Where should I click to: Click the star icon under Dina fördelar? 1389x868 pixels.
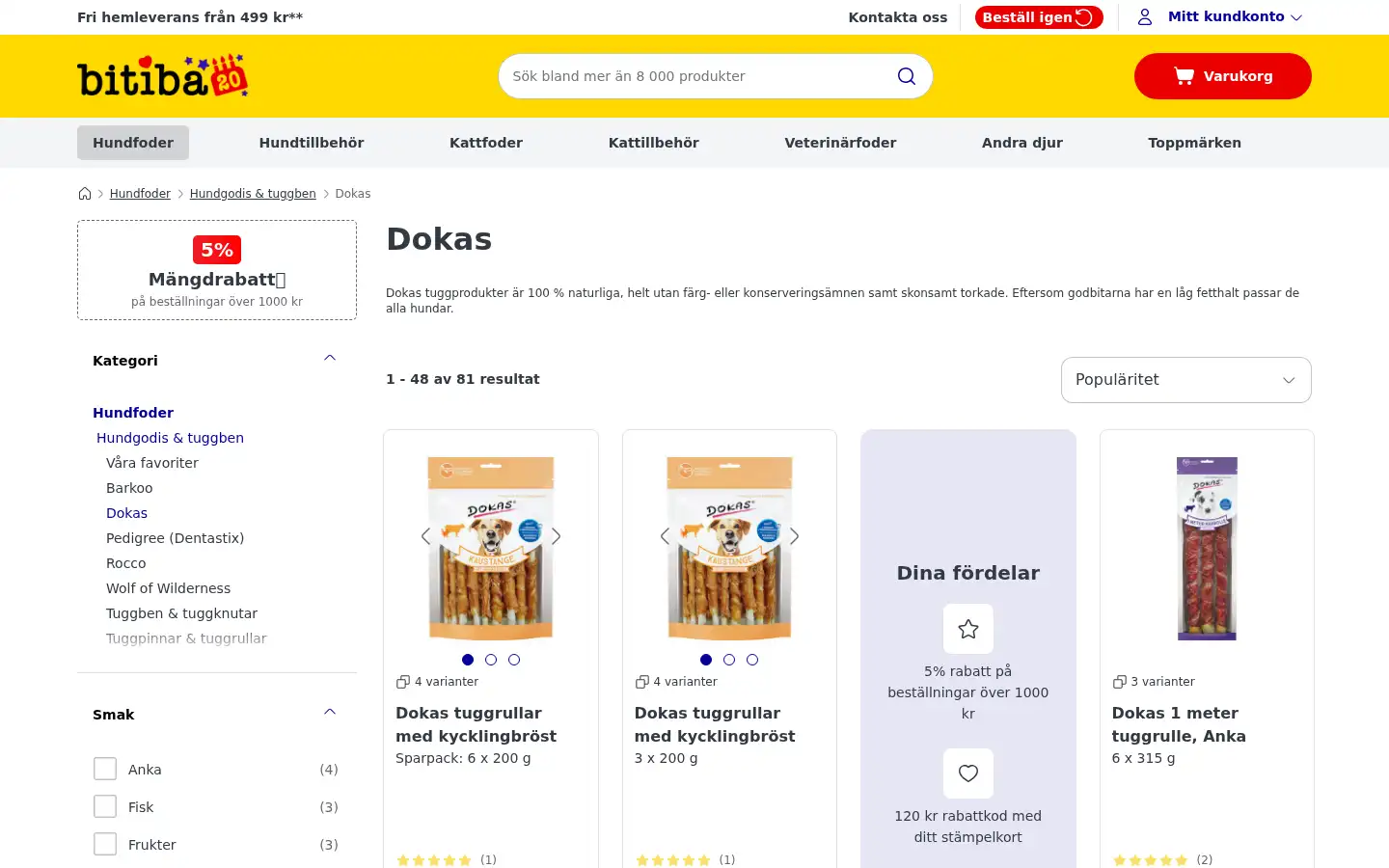[968, 629]
